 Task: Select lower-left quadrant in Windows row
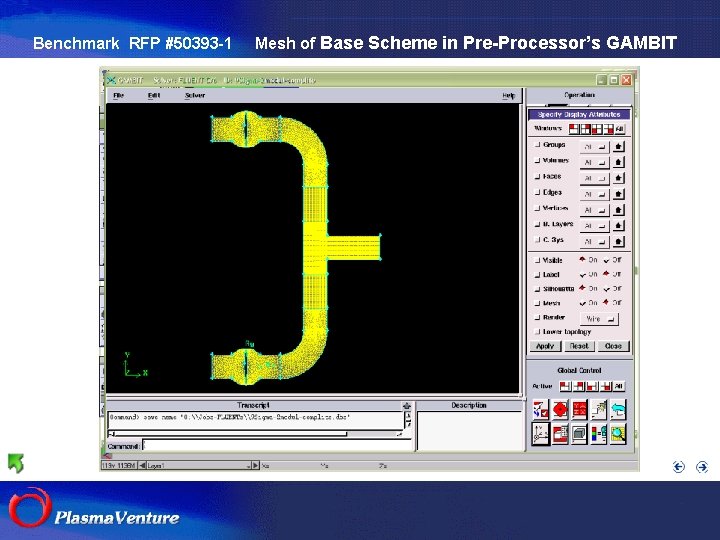(597, 129)
